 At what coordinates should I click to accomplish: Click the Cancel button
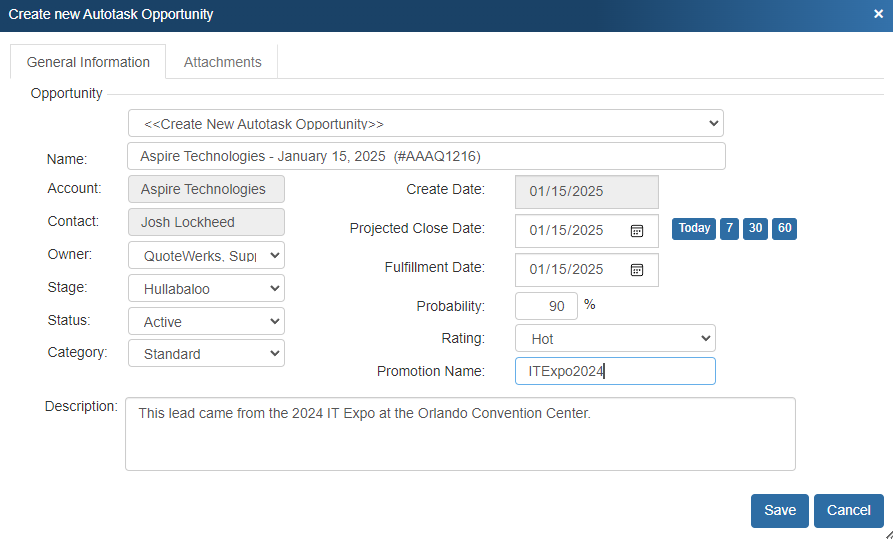[x=848, y=510]
